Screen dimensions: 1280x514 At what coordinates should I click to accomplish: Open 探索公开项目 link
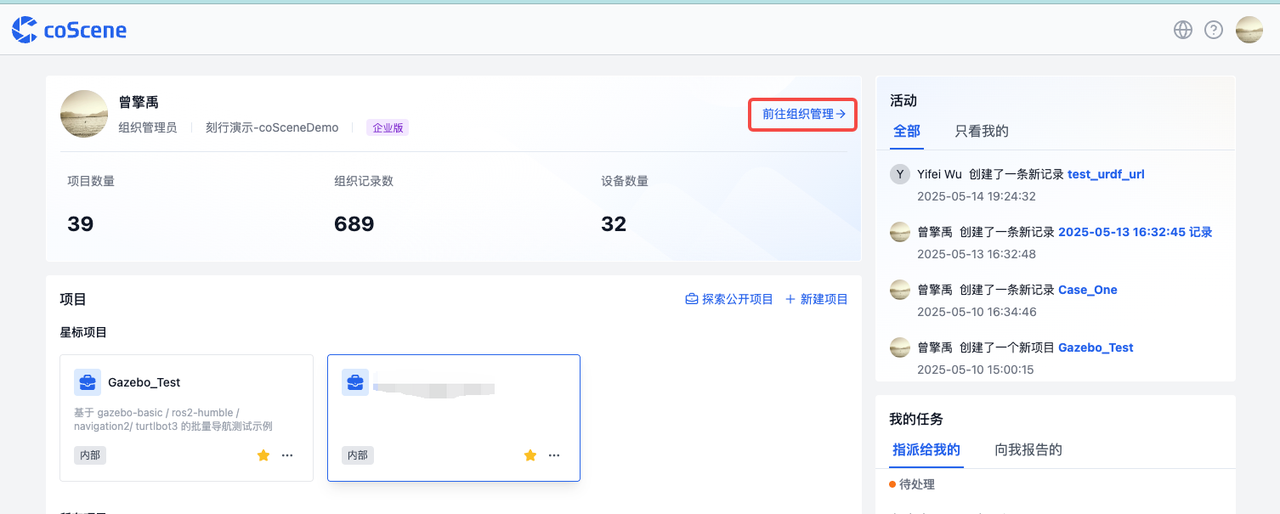729,299
